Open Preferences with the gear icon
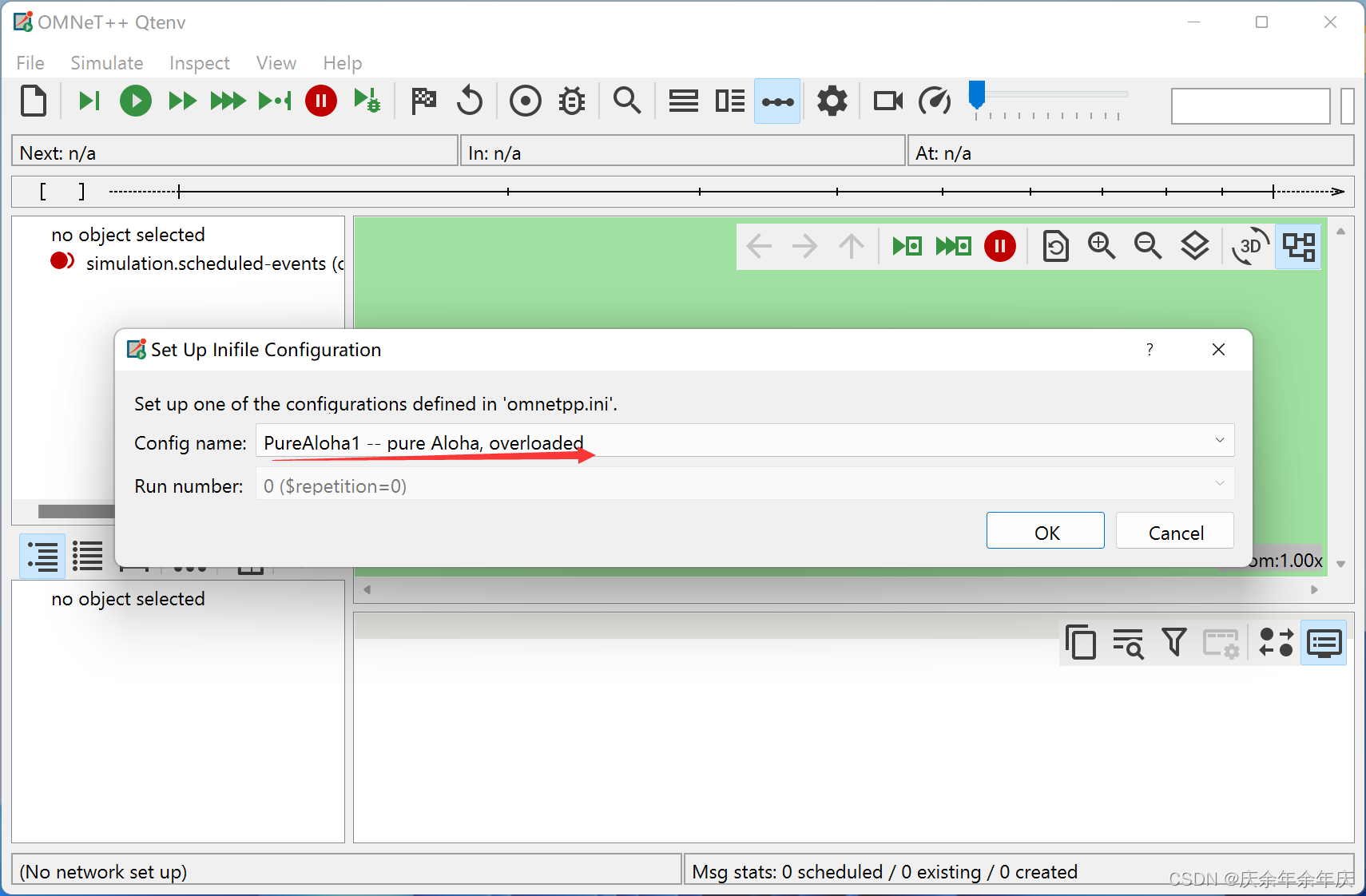This screenshot has height=896, width=1366. [x=832, y=101]
